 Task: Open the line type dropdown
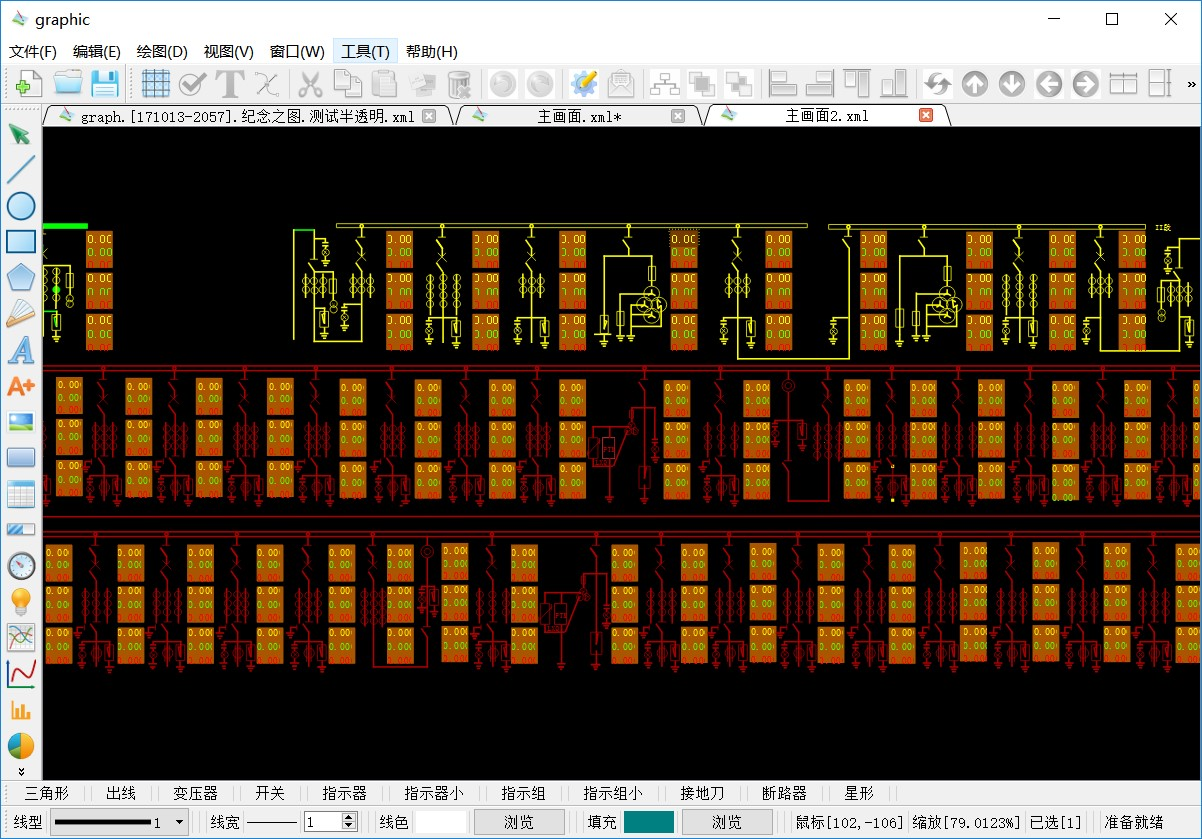tap(180, 822)
